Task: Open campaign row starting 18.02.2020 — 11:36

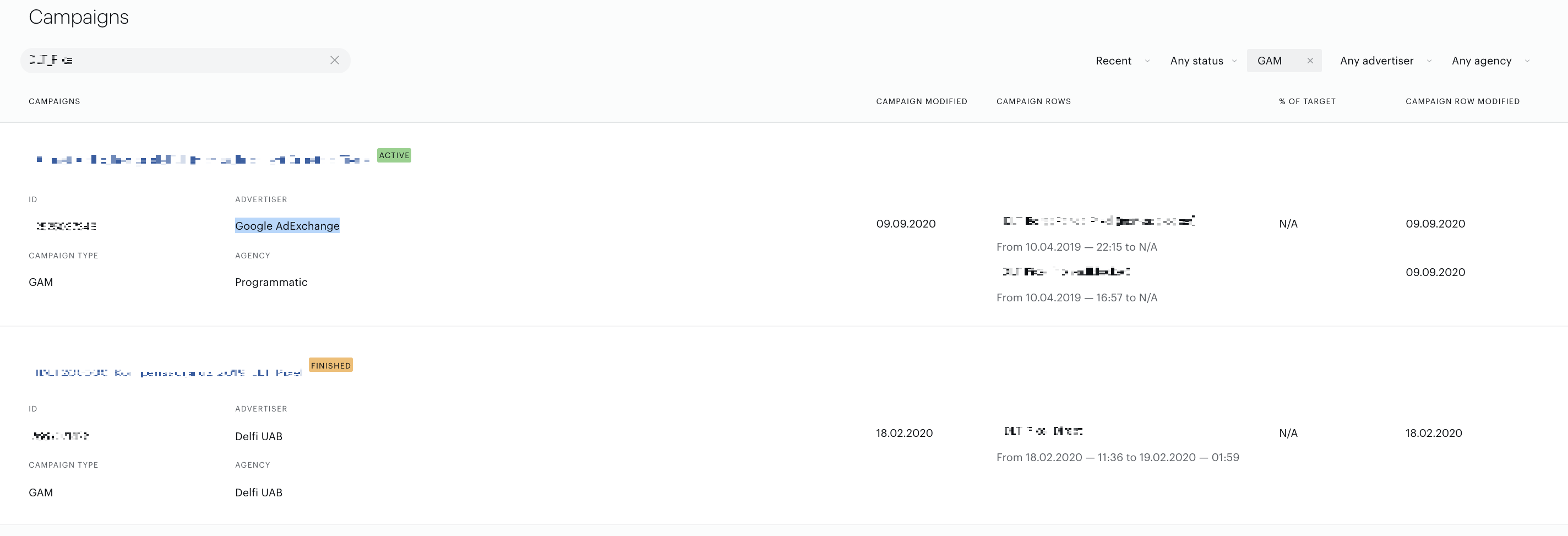Action: tap(1043, 431)
